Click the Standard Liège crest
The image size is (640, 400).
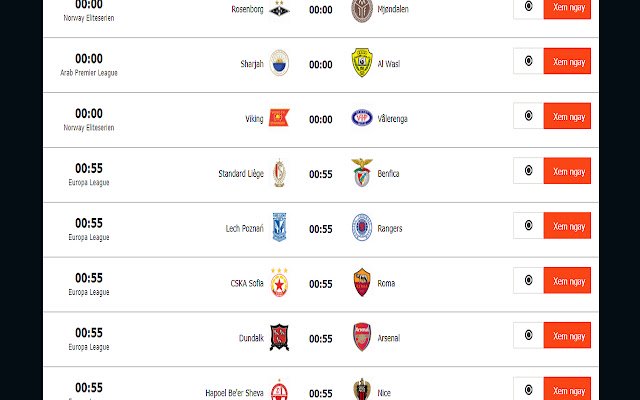pyautogui.click(x=279, y=173)
